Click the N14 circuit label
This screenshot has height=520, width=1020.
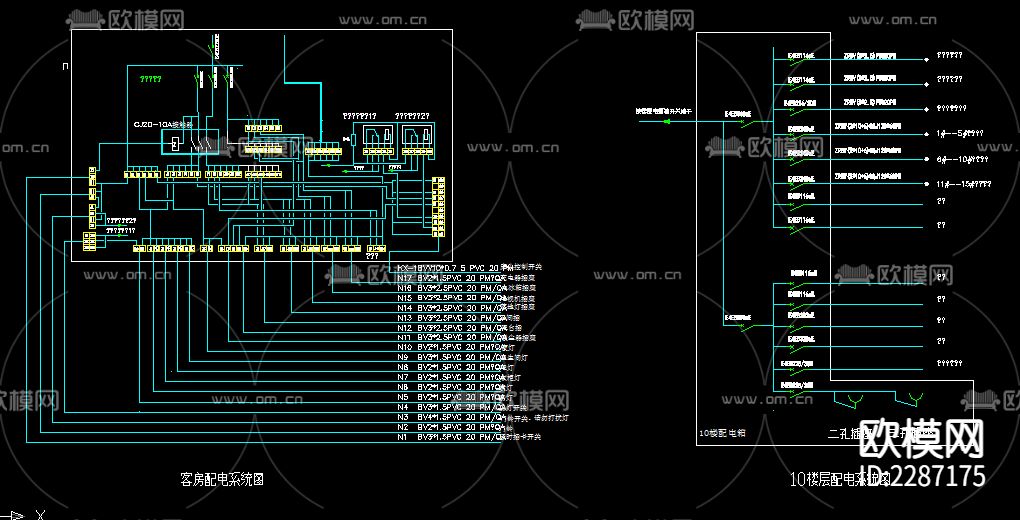coord(404,307)
